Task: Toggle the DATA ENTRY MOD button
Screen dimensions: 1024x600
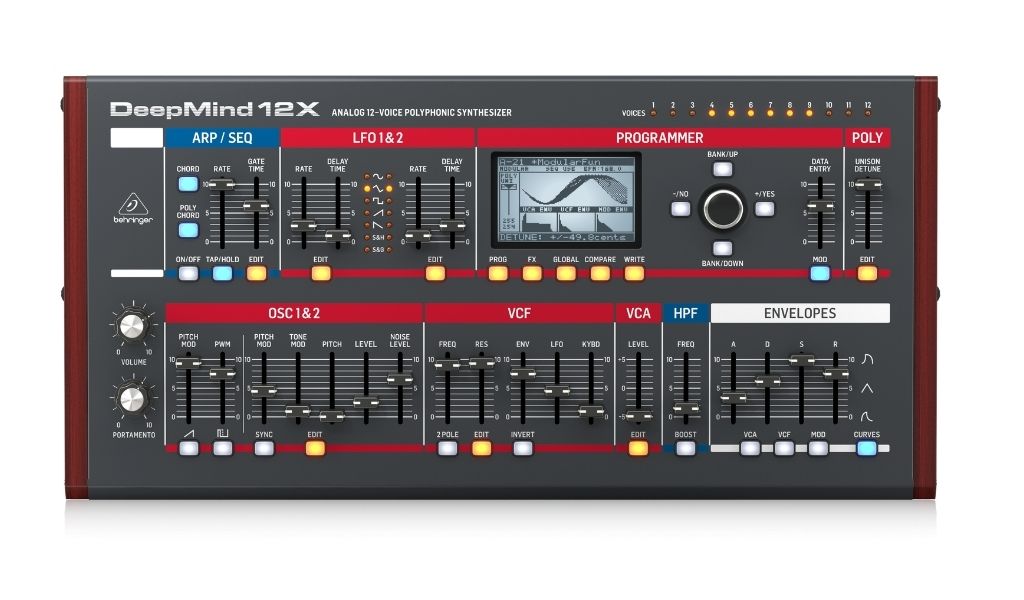Action: pos(820,274)
